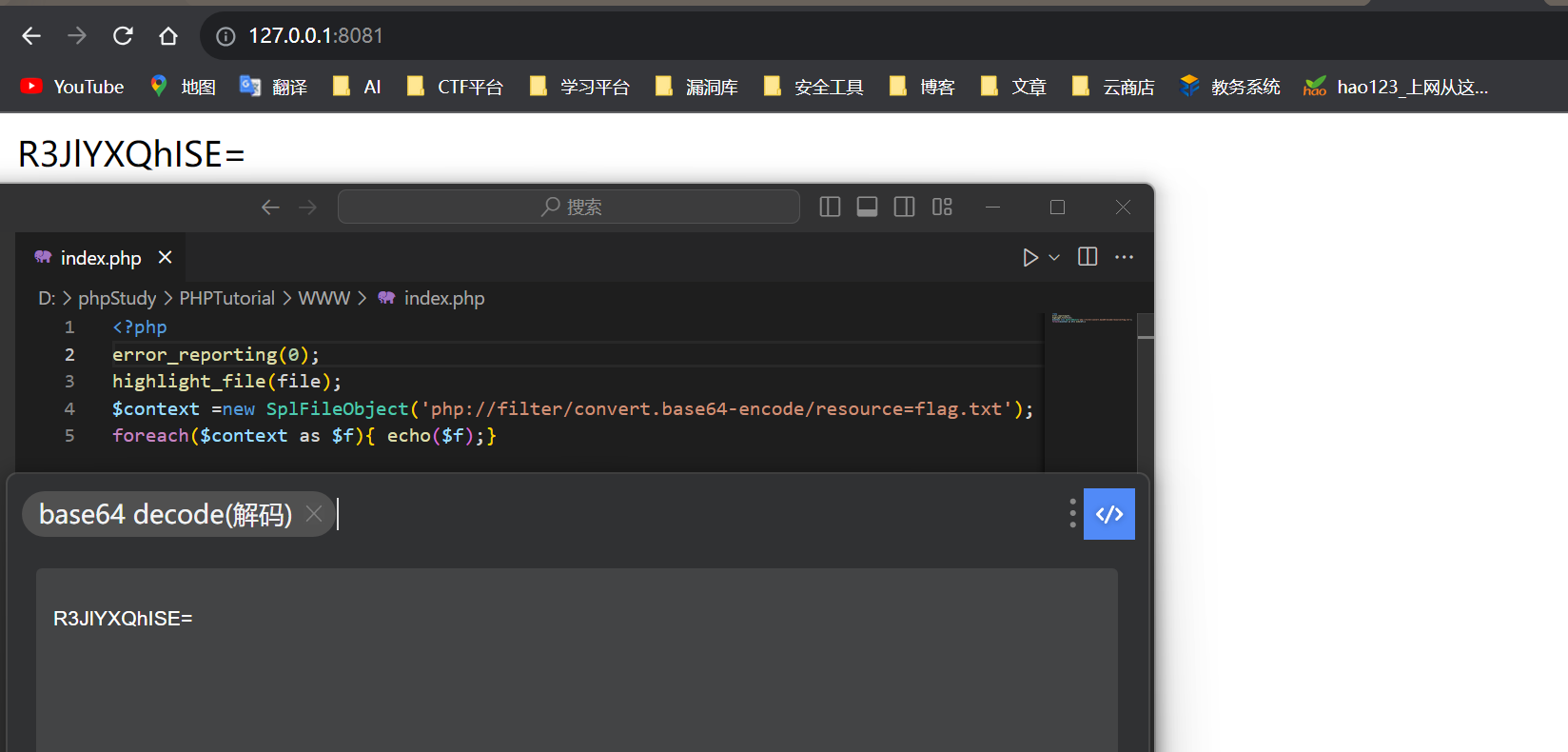Open the 文章 bookmark folder

1013,87
